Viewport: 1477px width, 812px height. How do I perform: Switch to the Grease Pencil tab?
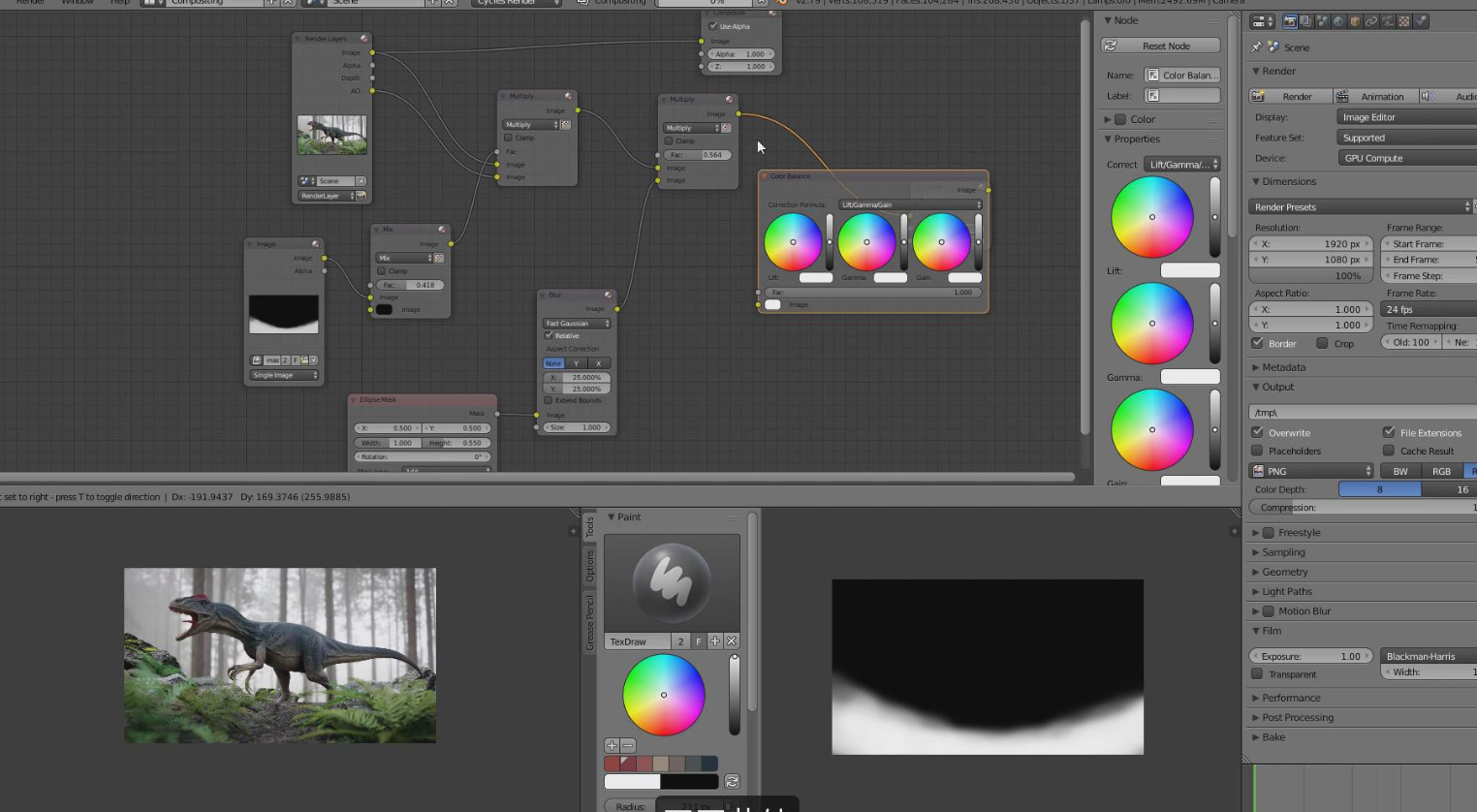tap(589, 622)
